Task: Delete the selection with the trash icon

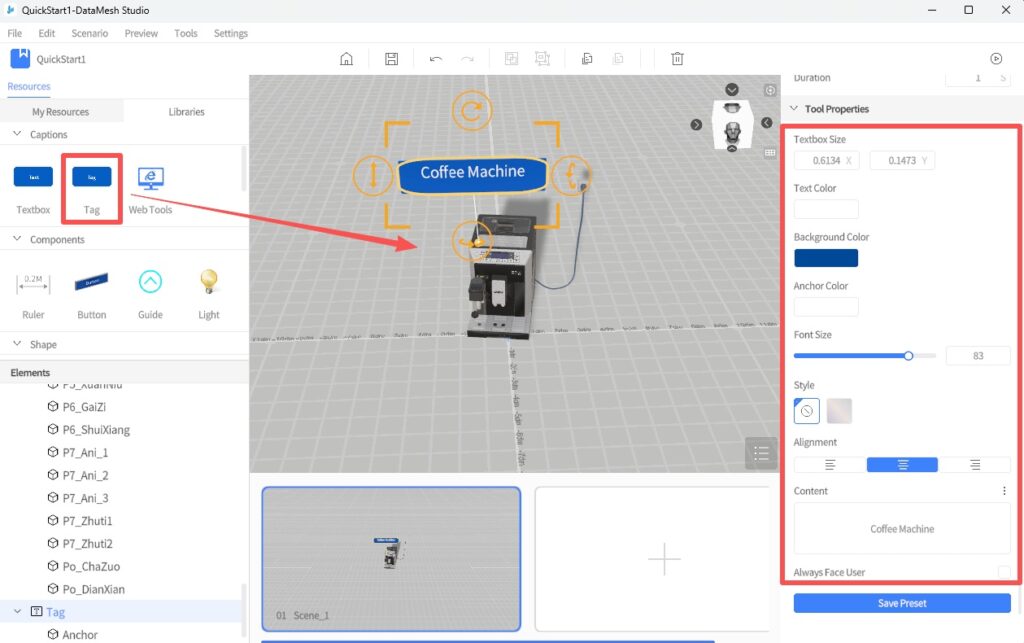Action: tap(677, 59)
